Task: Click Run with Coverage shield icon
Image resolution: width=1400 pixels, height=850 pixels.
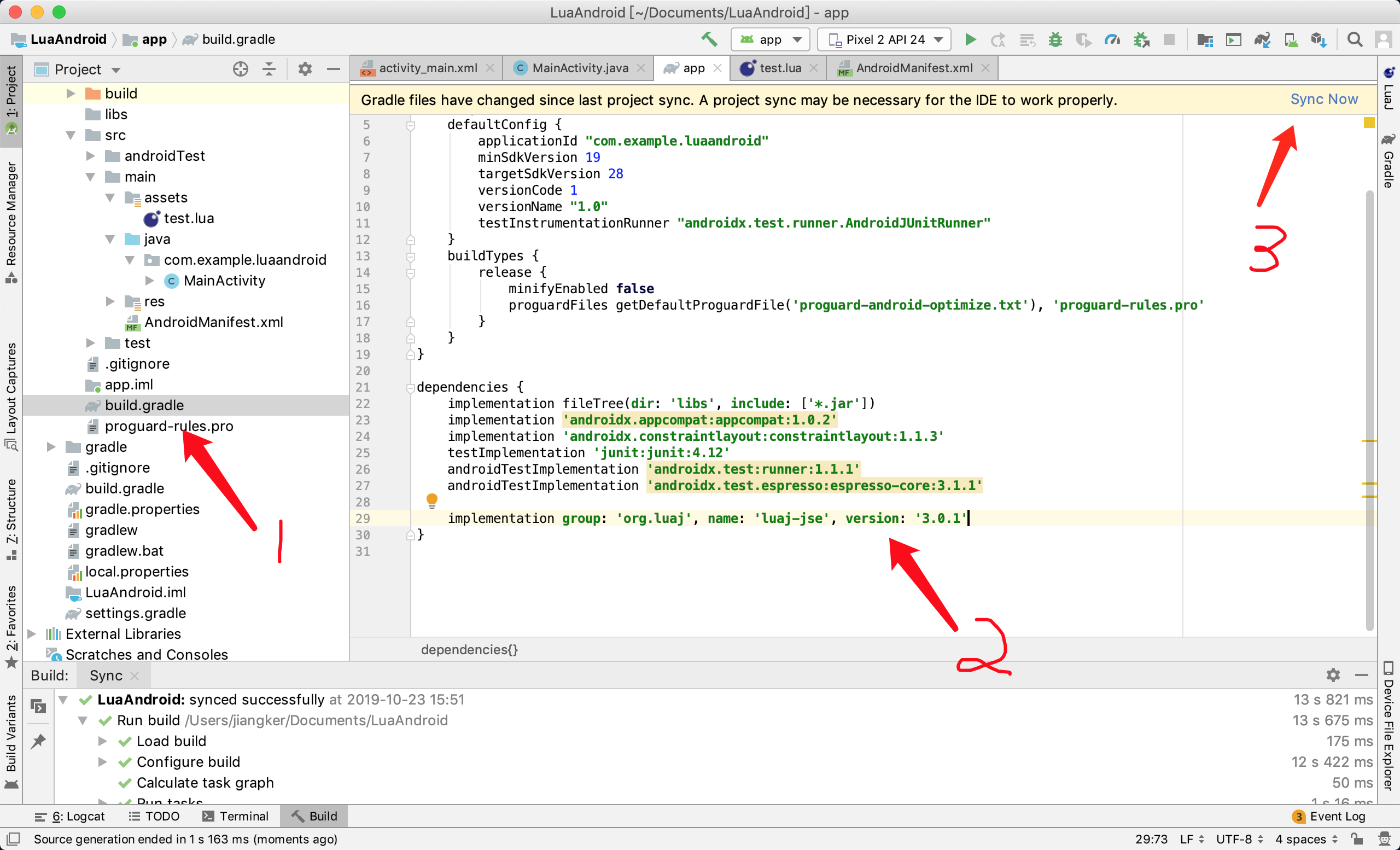Action: (x=1083, y=39)
